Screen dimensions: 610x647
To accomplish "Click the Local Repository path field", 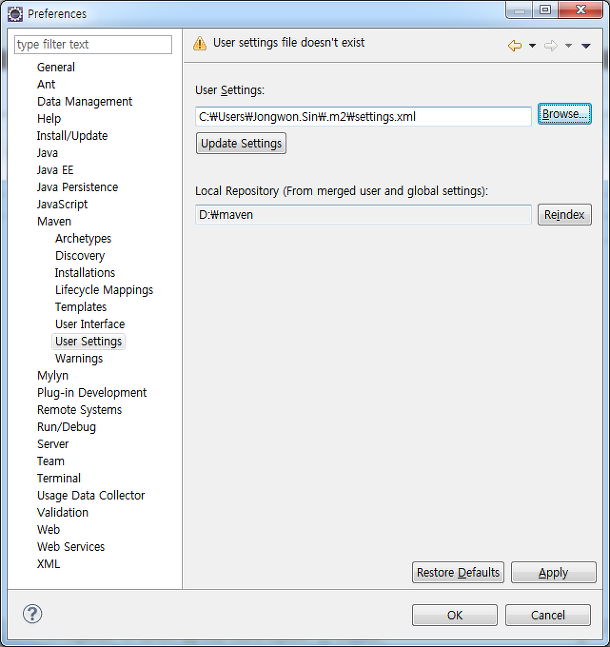I will (363, 215).
